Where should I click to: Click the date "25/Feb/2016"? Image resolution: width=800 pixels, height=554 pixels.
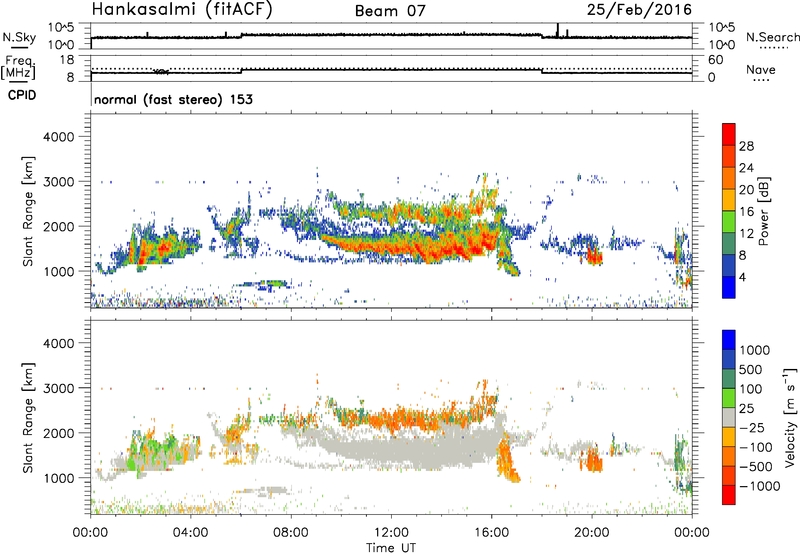click(x=639, y=9)
